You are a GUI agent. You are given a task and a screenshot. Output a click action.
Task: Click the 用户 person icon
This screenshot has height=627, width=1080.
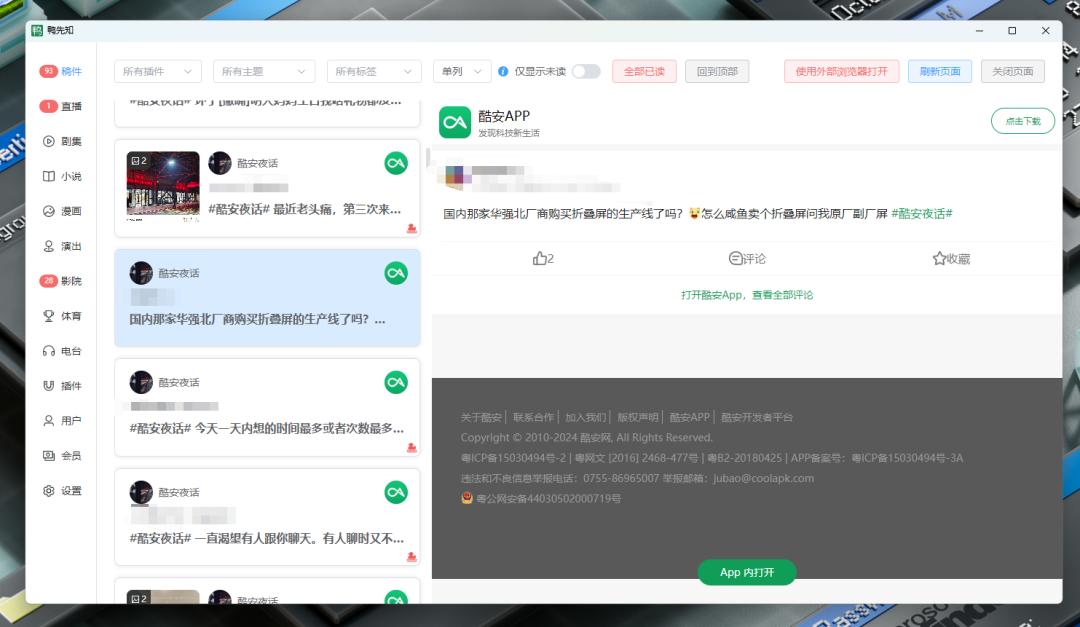48,420
